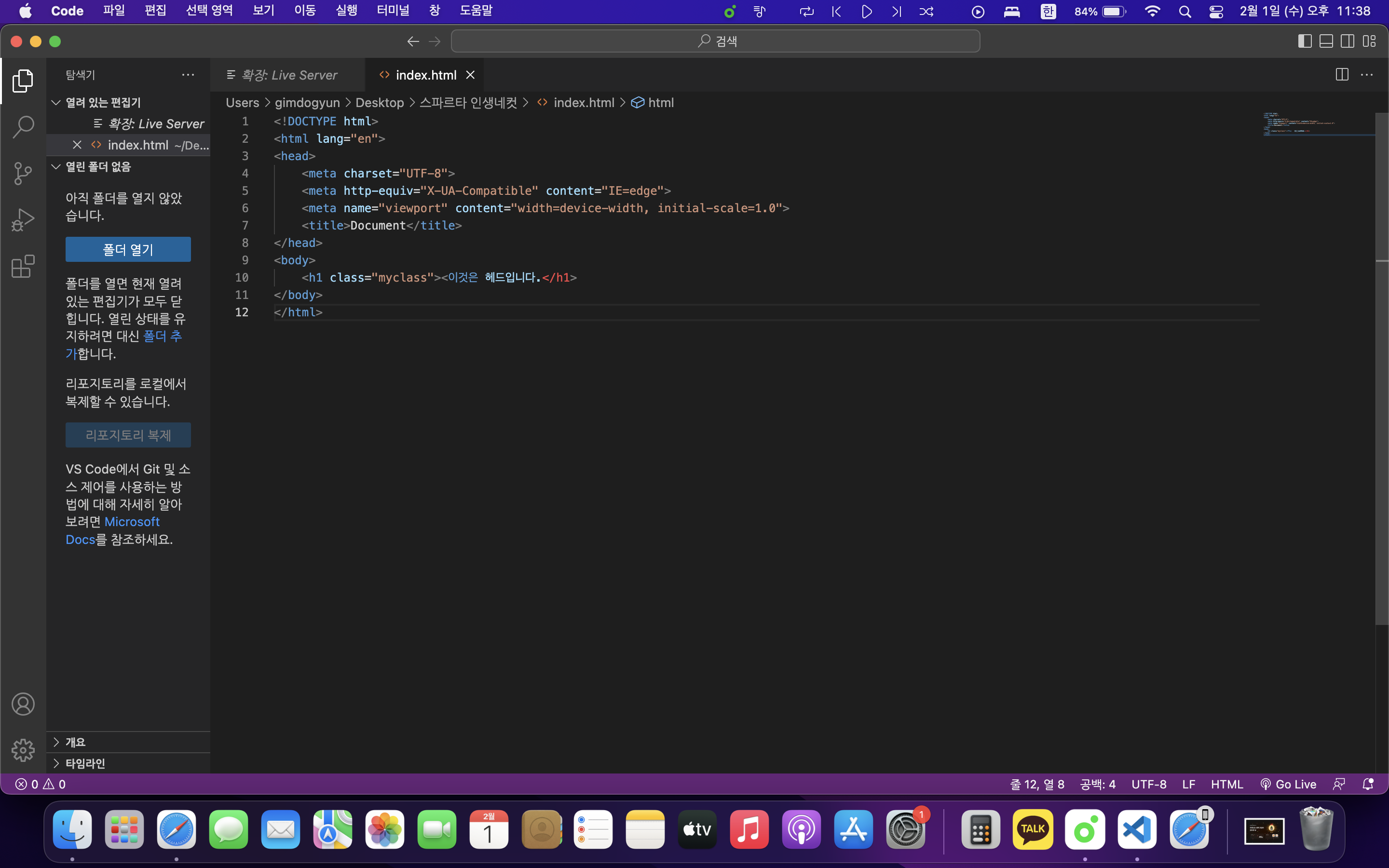The width and height of the screenshot is (1389, 868).
Task: Close the index.html editor tab
Action: (x=470, y=75)
